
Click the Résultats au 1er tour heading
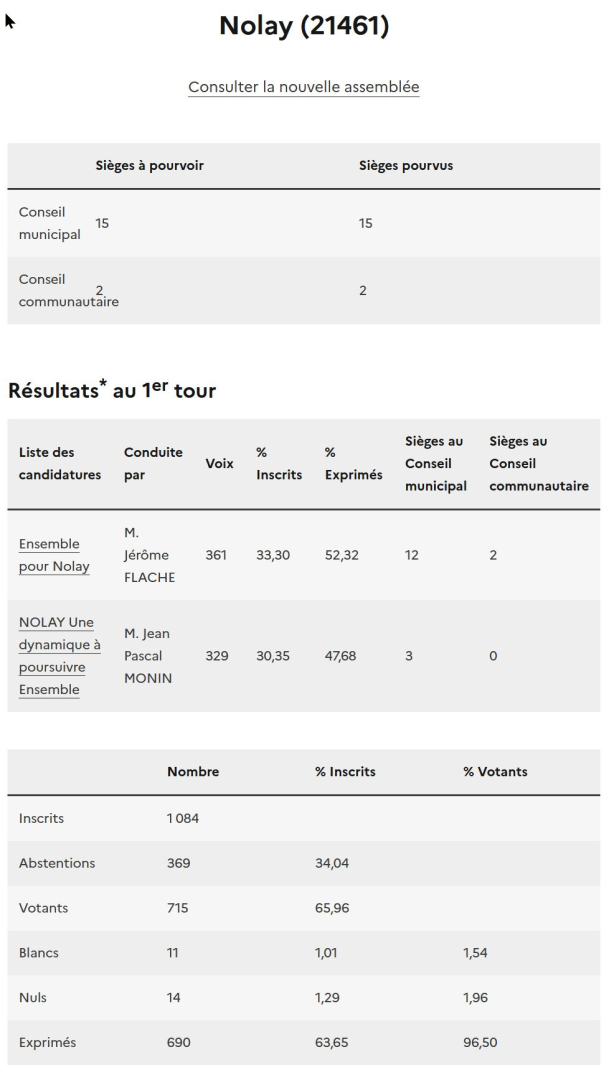112,390
